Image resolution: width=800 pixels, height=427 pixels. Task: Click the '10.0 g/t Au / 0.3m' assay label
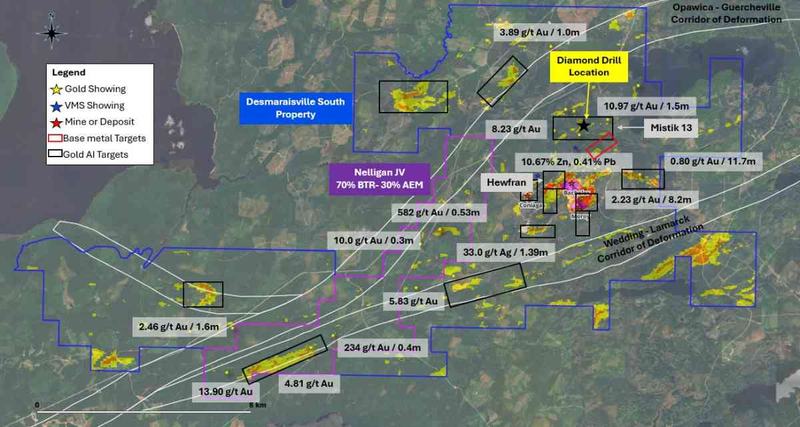click(372, 240)
